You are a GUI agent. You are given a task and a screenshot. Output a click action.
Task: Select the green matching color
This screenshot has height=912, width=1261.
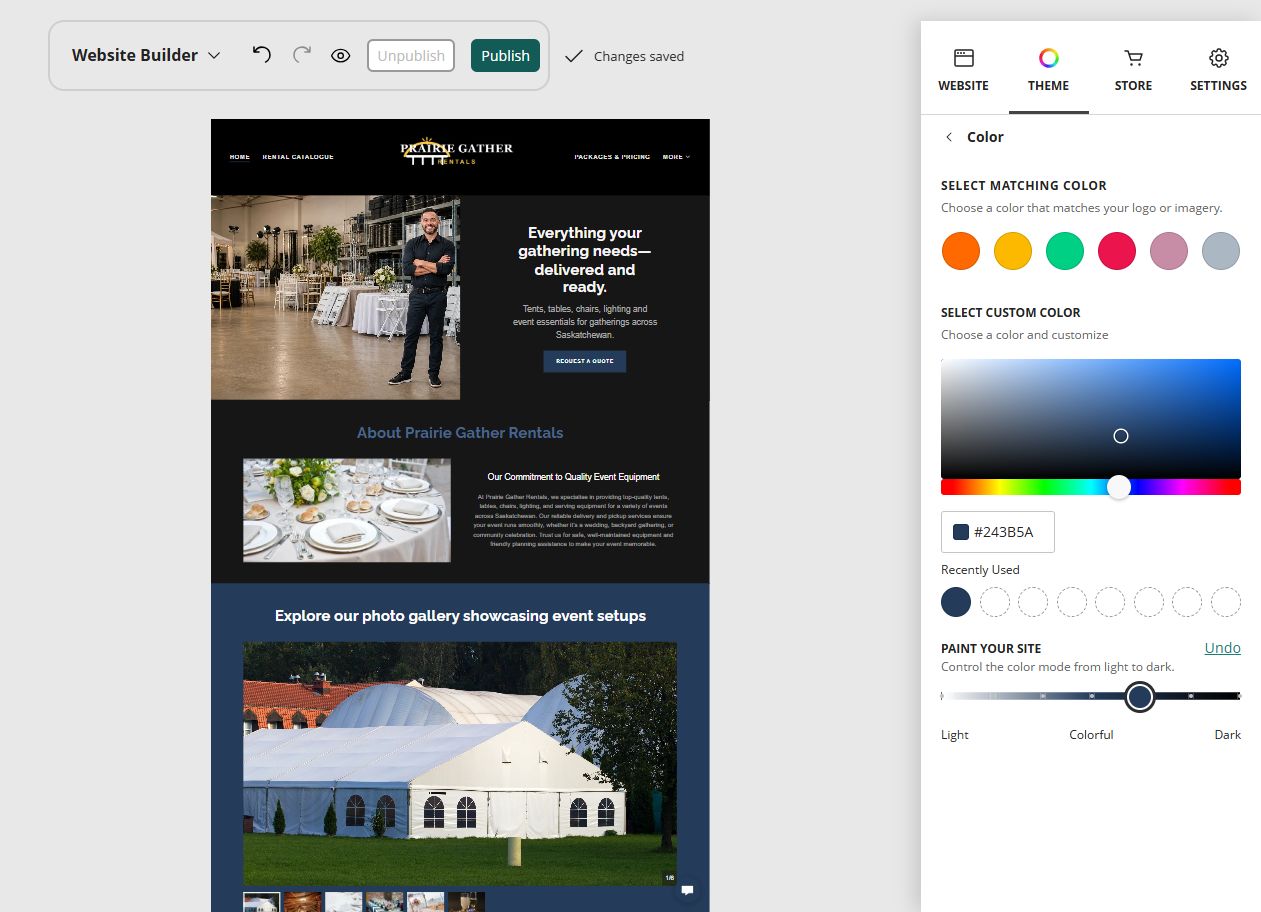tap(1065, 251)
